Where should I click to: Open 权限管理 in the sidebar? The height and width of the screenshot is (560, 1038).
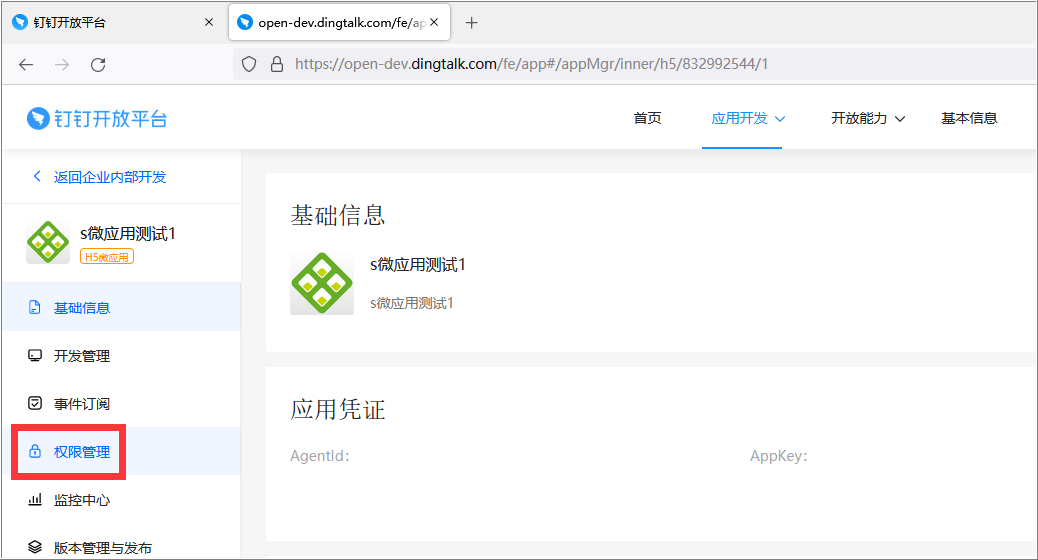pos(121,451)
